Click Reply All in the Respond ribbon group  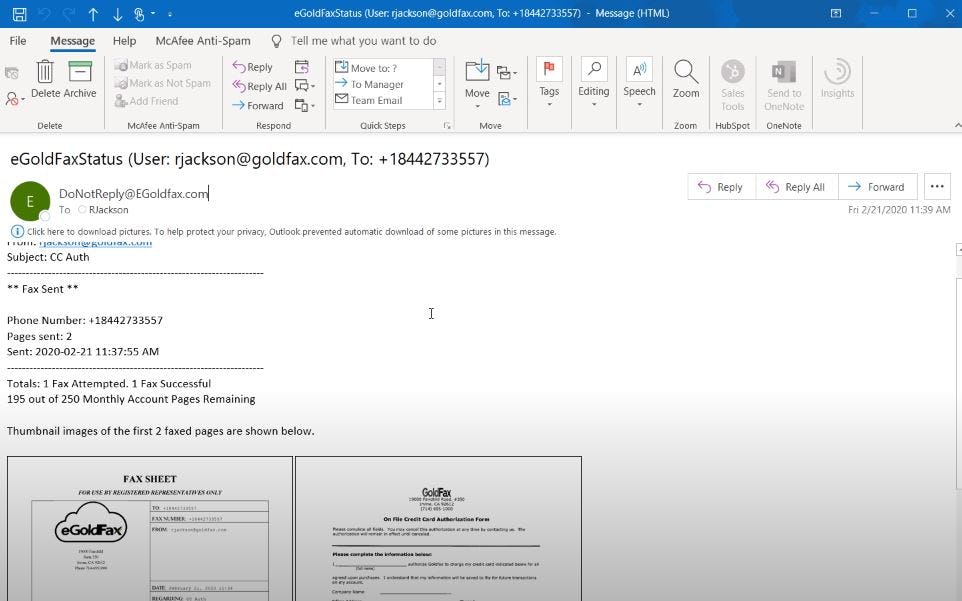pos(260,86)
